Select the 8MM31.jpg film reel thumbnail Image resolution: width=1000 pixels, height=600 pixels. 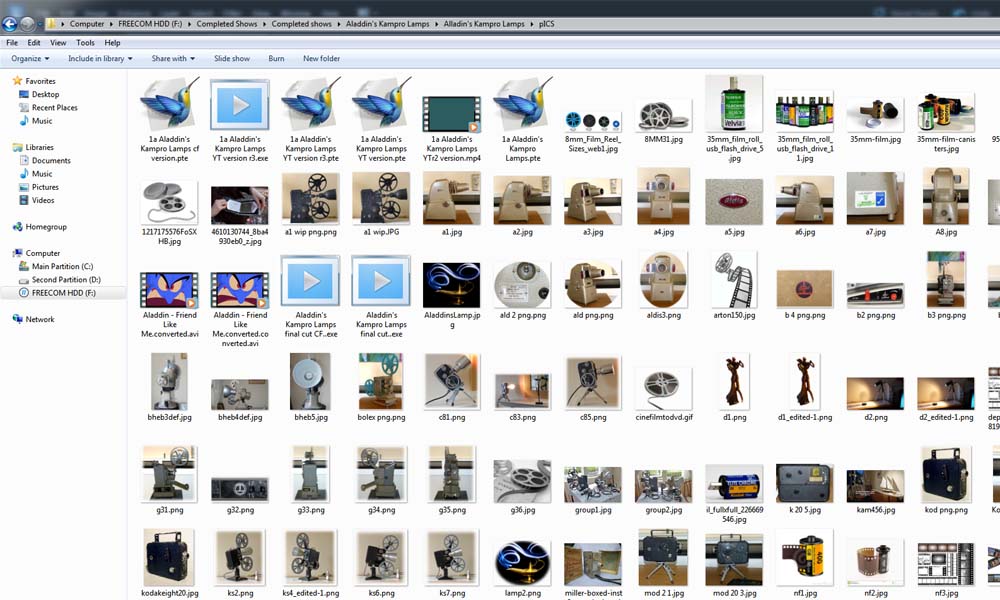[x=664, y=115]
